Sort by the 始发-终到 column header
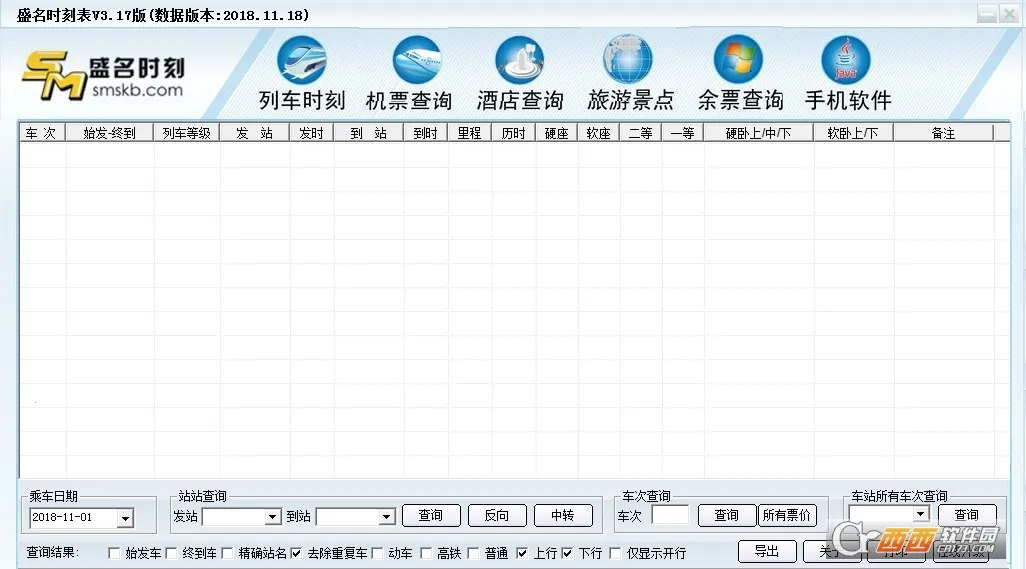The image size is (1026, 569). click(x=109, y=133)
